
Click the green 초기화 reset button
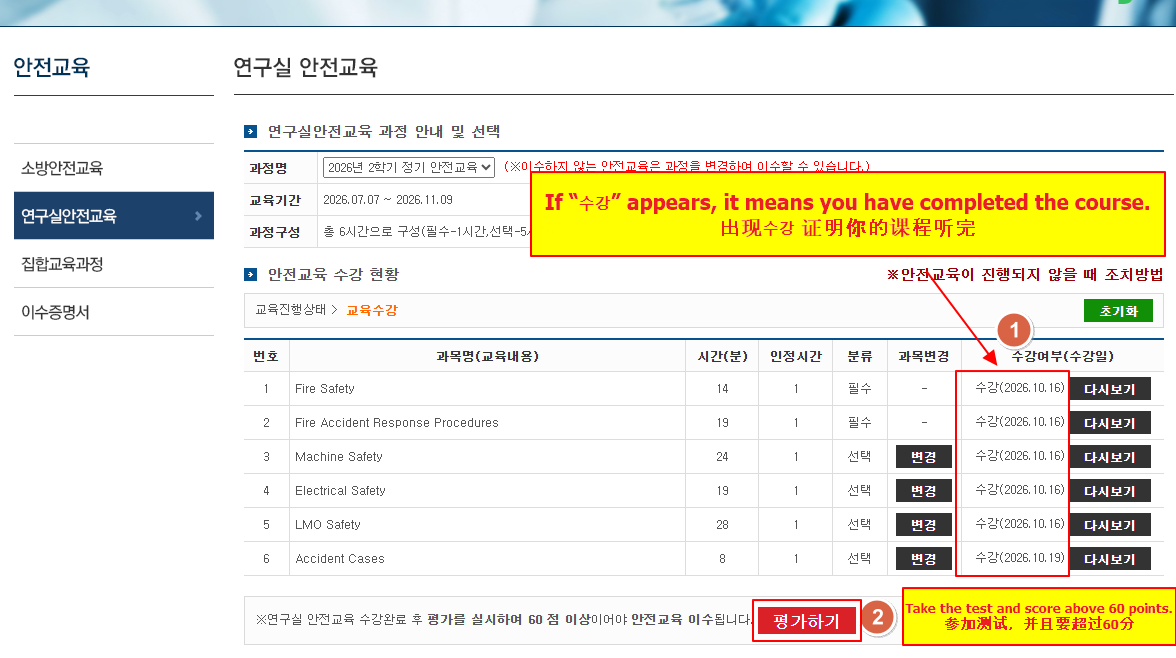pyautogui.click(x=1118, y=311)
